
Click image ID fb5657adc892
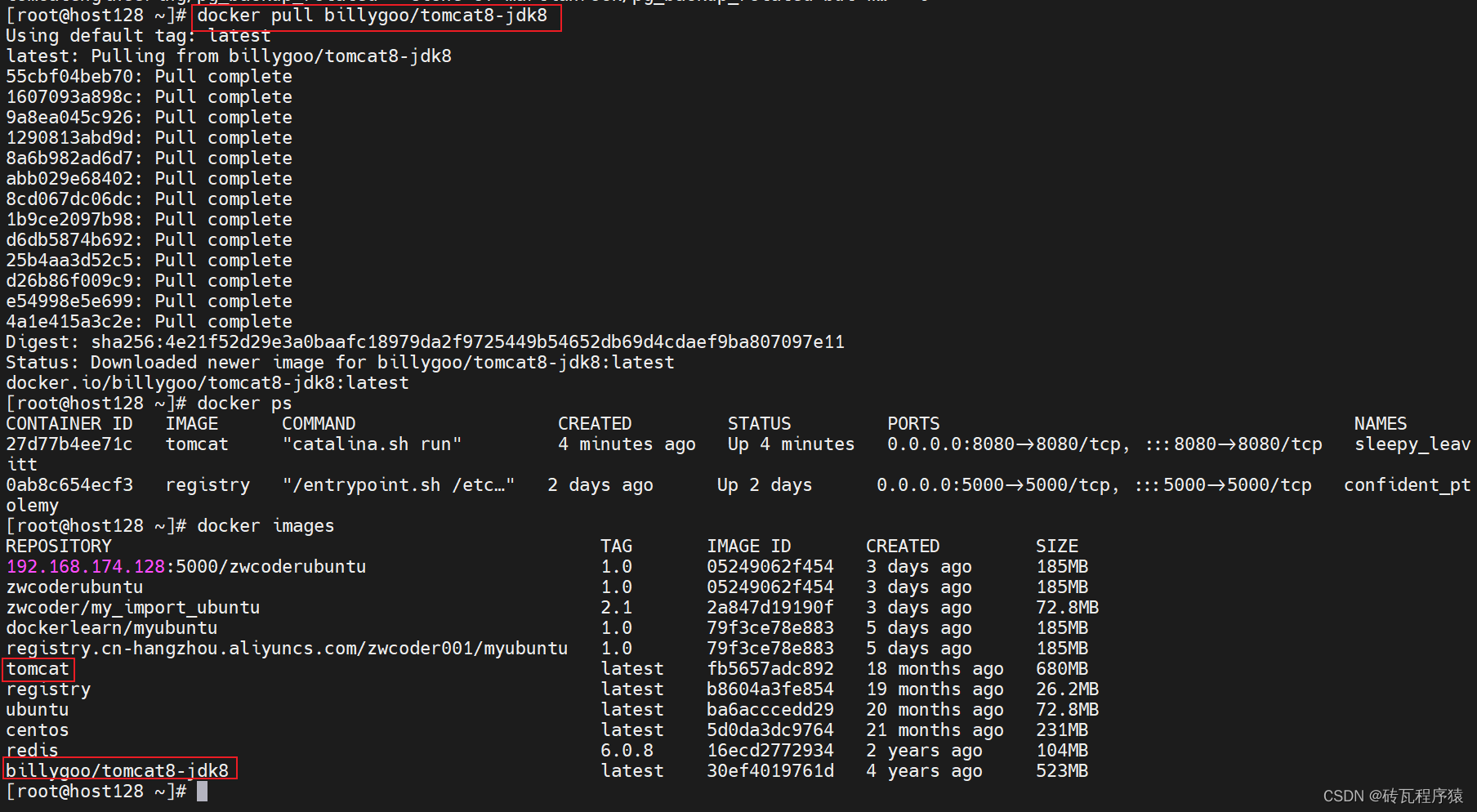pos(770,669)
